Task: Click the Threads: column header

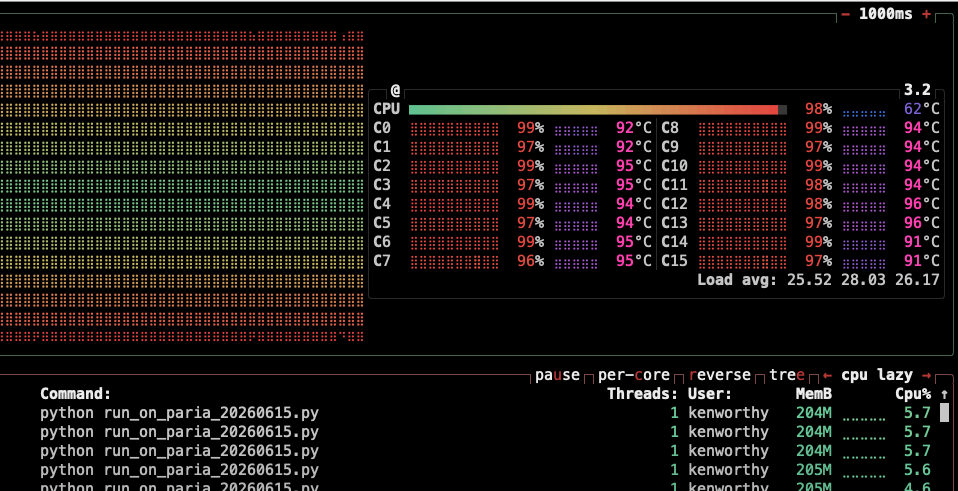Action: click(643, 394)
